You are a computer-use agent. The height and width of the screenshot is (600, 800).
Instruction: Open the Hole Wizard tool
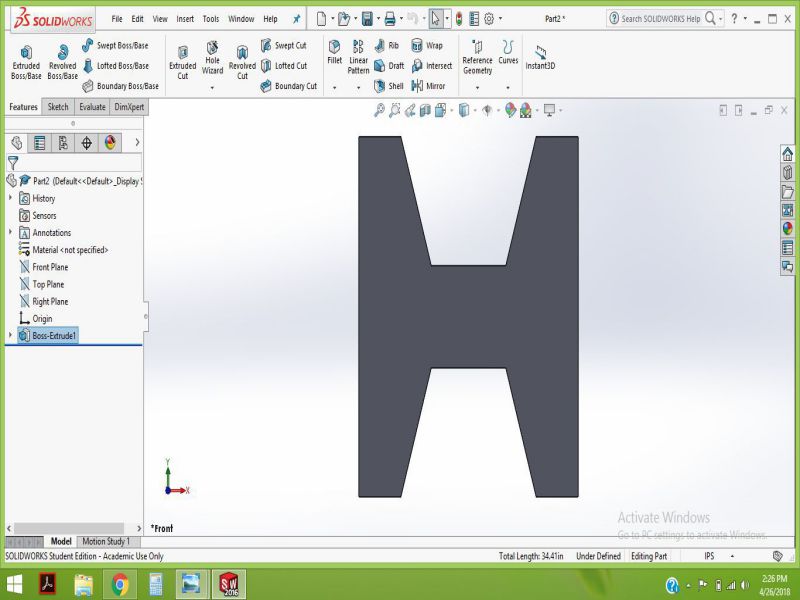coord(212,58)
